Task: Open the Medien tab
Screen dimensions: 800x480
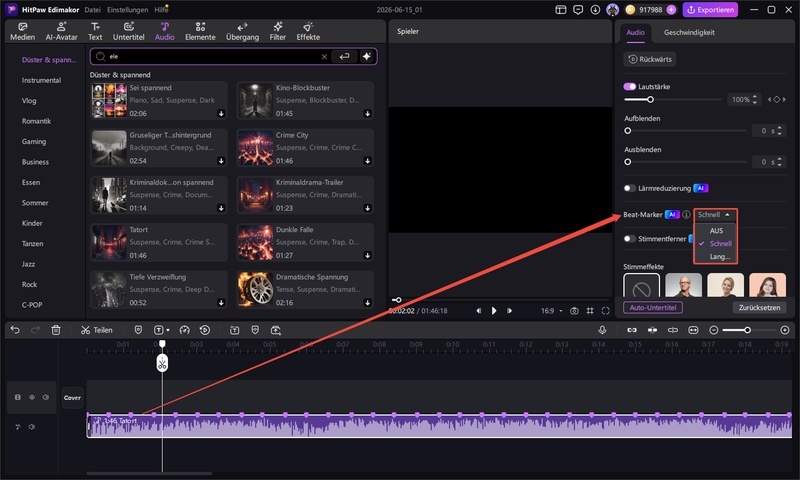Action: point(22,32)
